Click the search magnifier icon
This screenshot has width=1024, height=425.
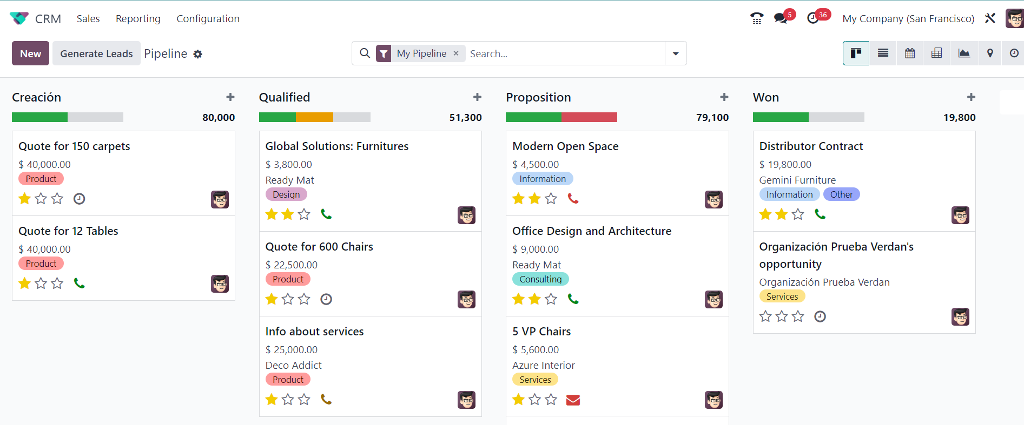(x=365, y=54)
